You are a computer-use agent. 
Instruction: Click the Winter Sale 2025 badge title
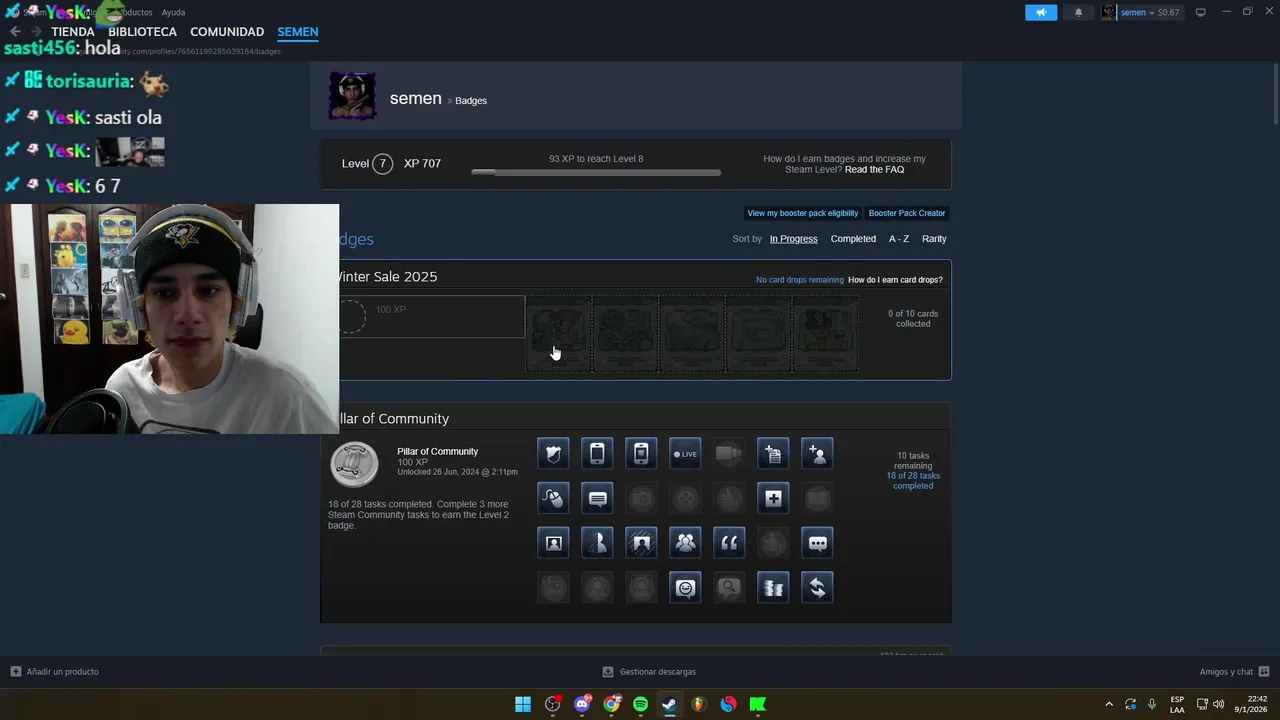[x=388, y=277]
